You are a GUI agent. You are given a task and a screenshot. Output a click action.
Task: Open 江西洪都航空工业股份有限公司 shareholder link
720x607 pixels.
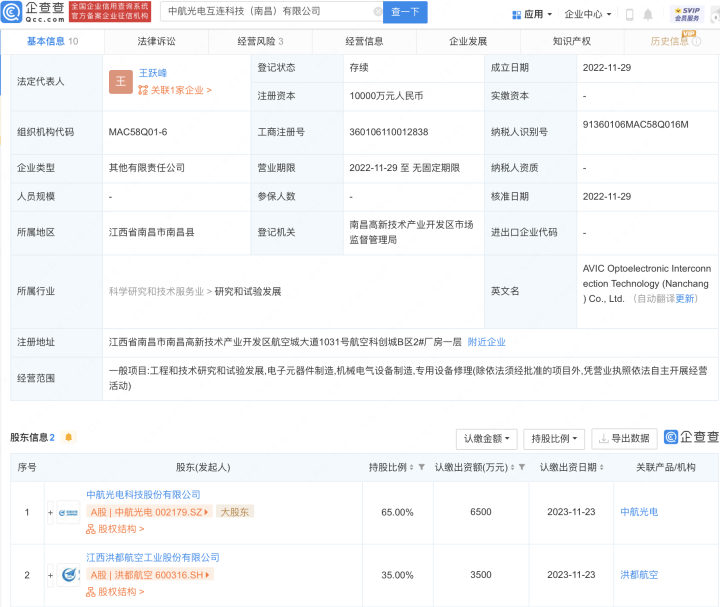pyautogui.click(x=153, y=557)
